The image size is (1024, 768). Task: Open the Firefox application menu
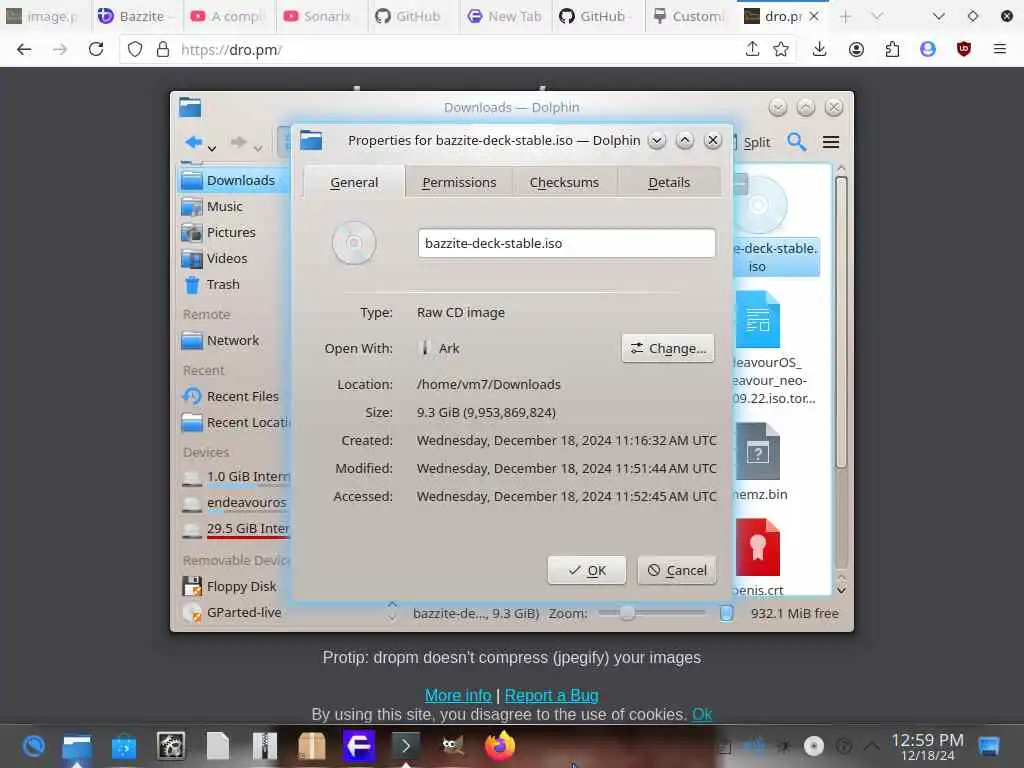[x=999, y=49]
